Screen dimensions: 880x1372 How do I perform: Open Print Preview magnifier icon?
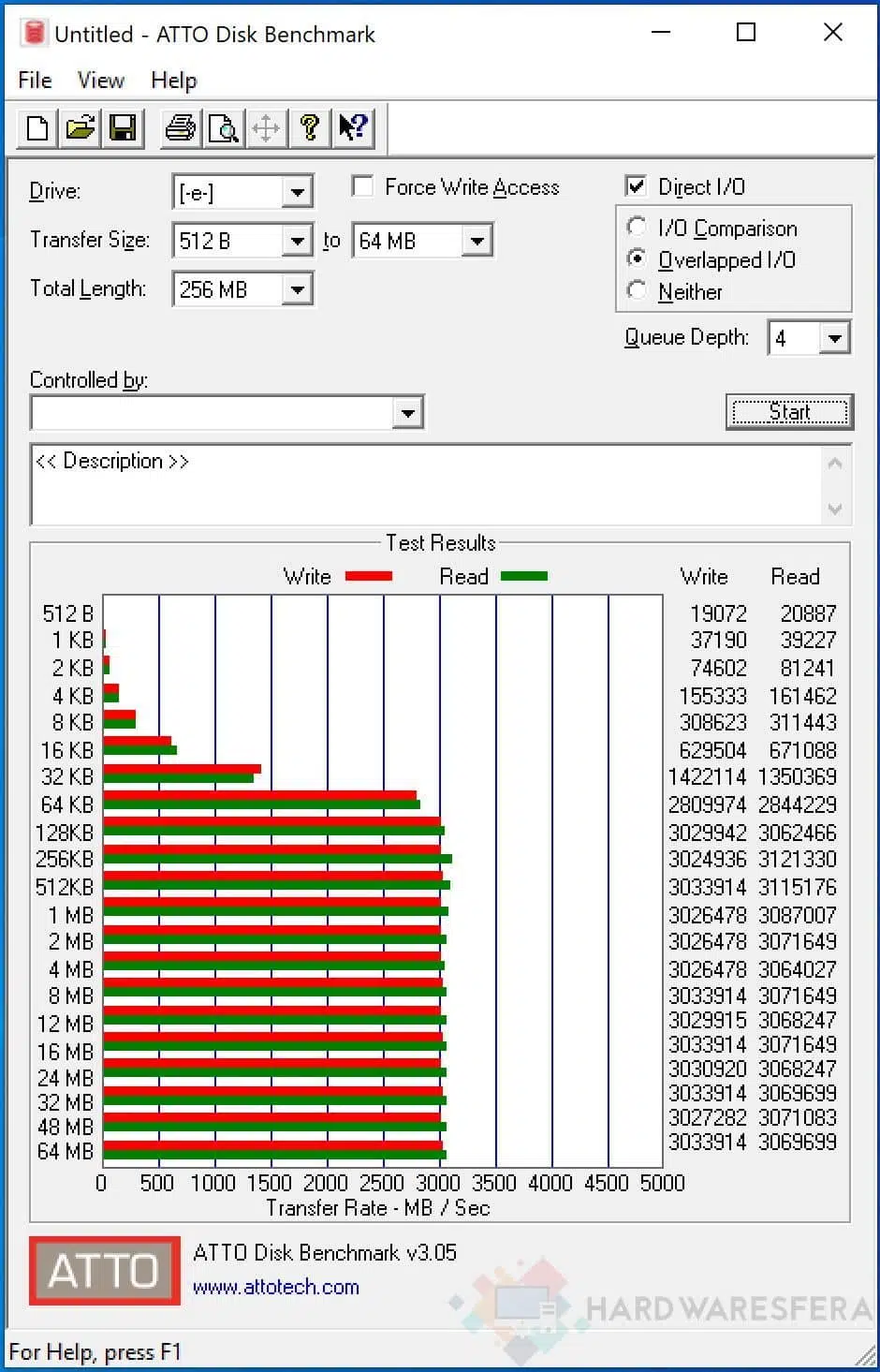coord(223,127)
